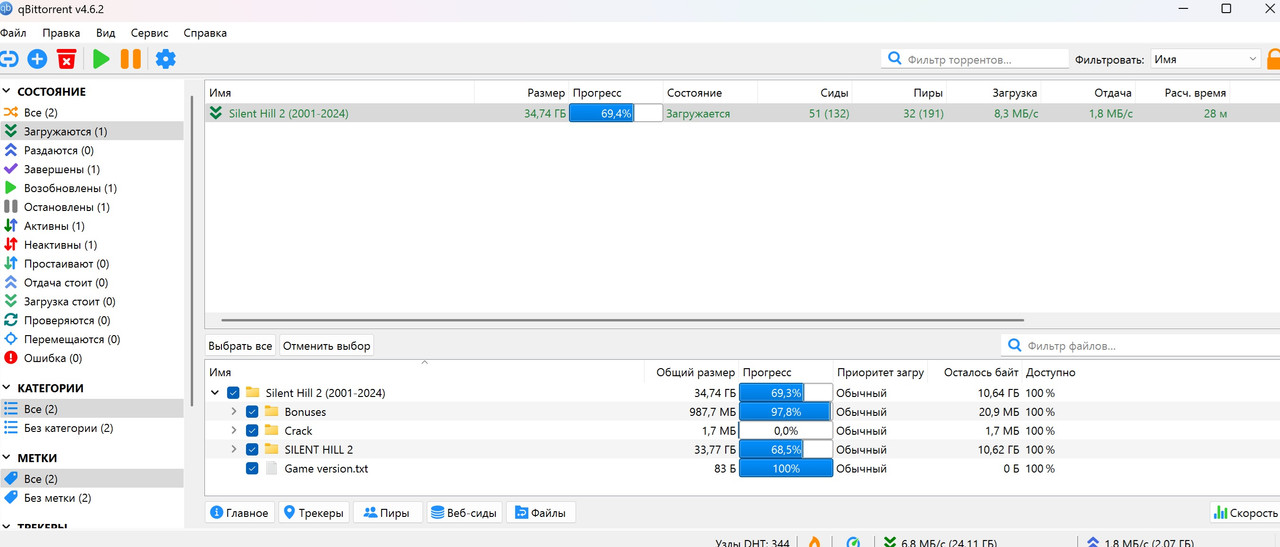Select 'Проверяются (0)' filter

[92, 320]
